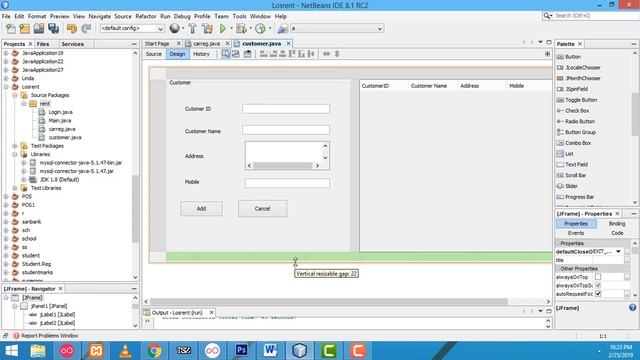
Task: Click the Build Project hammer icon
Action: tap(192, 29)
